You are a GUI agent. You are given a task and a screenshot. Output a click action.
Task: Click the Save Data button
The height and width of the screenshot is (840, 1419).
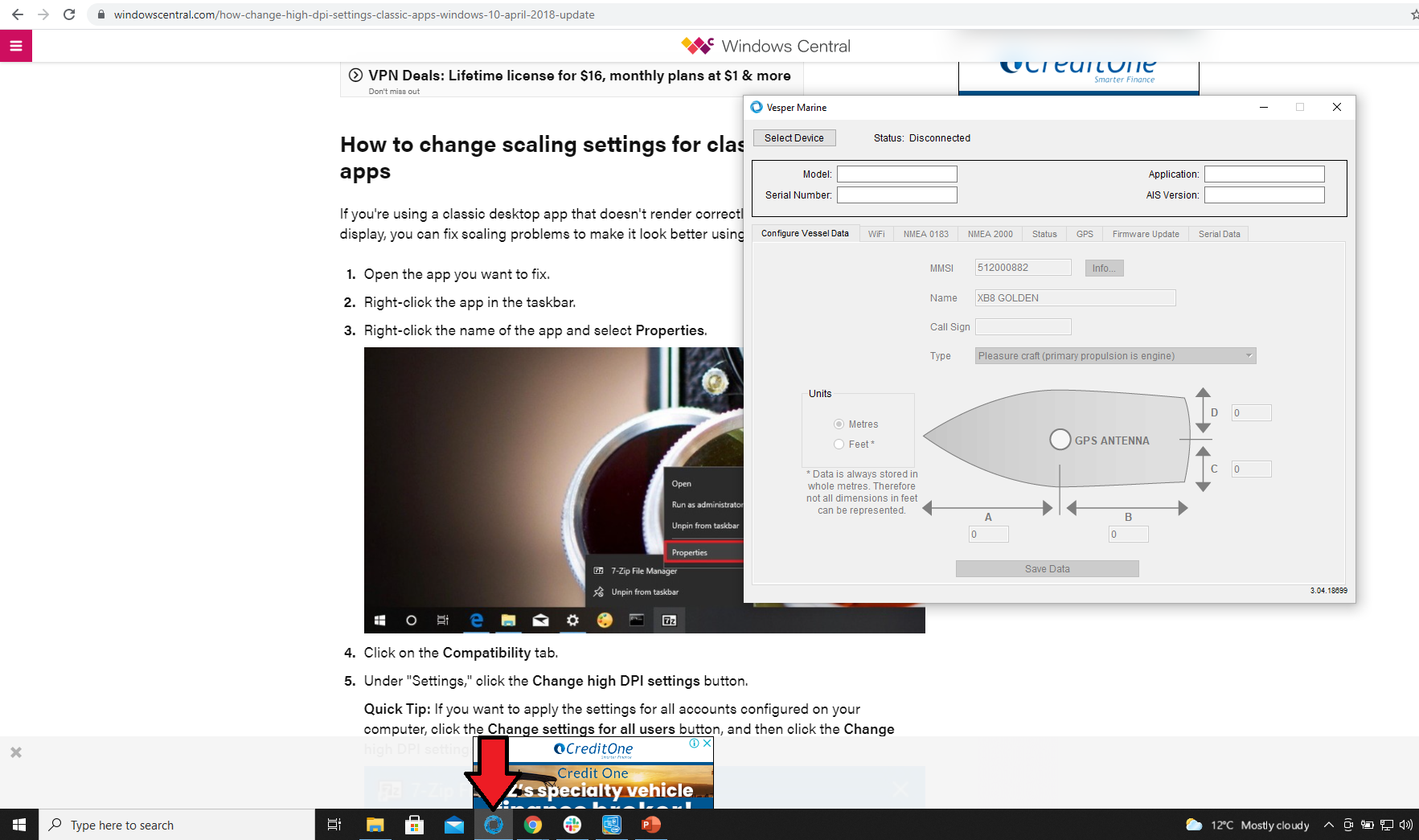(1047, 569)
